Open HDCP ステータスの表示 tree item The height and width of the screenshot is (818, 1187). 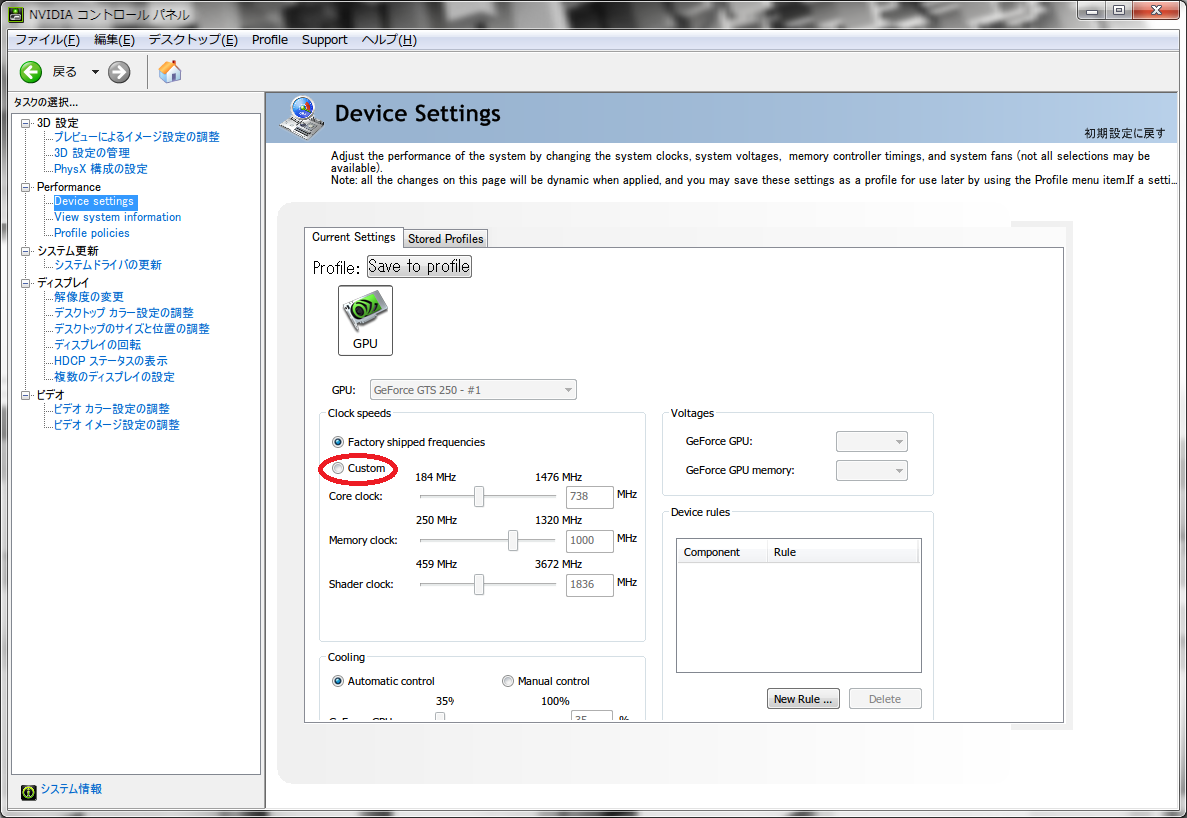[x=111, y=361]
